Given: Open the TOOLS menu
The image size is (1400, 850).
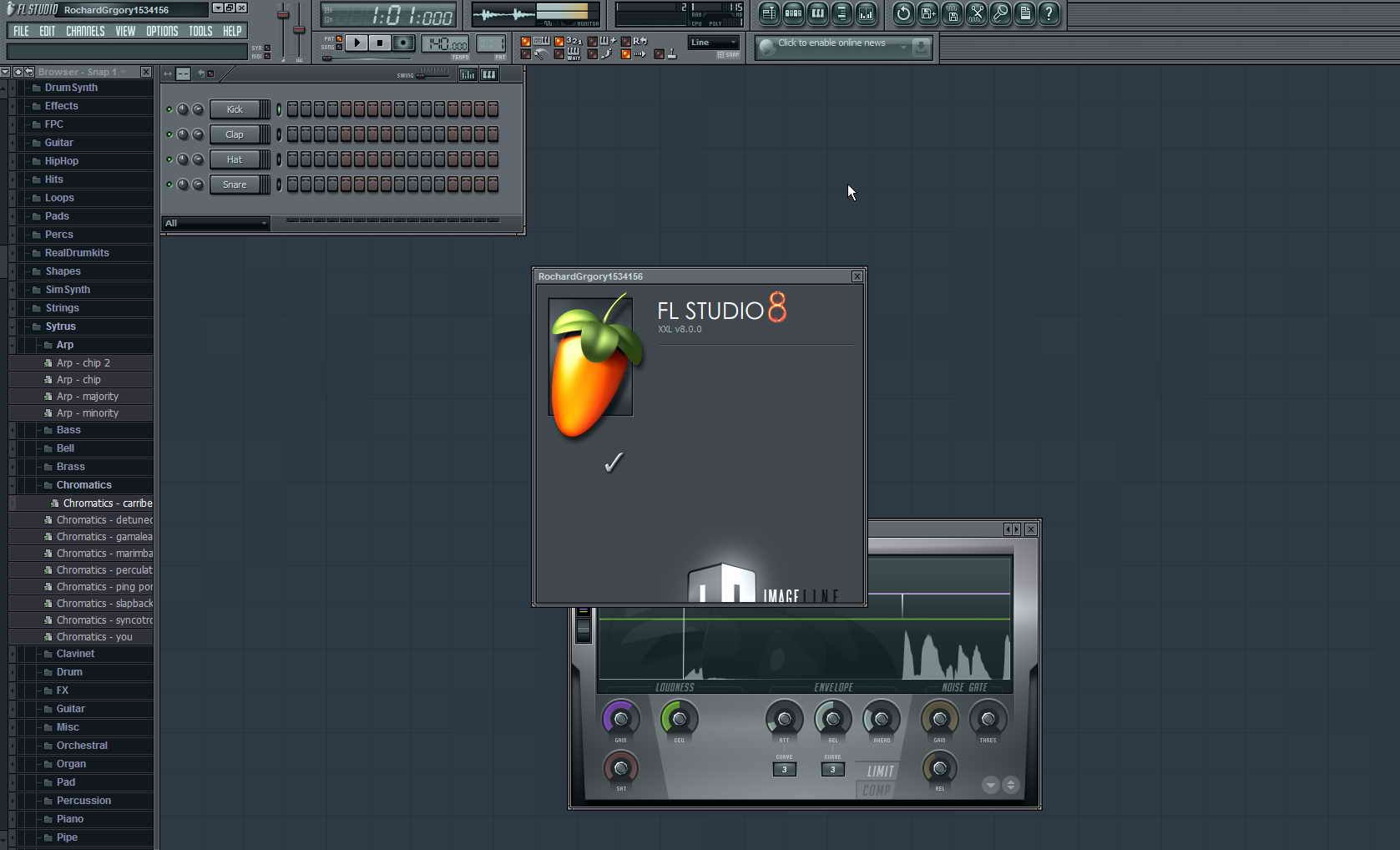Looking at the screenshot, I should pyautogui.click(x=200, y=31).
